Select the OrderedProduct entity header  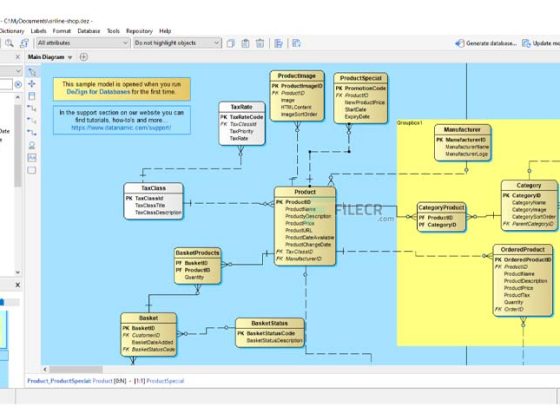click(x=523, y=250)
